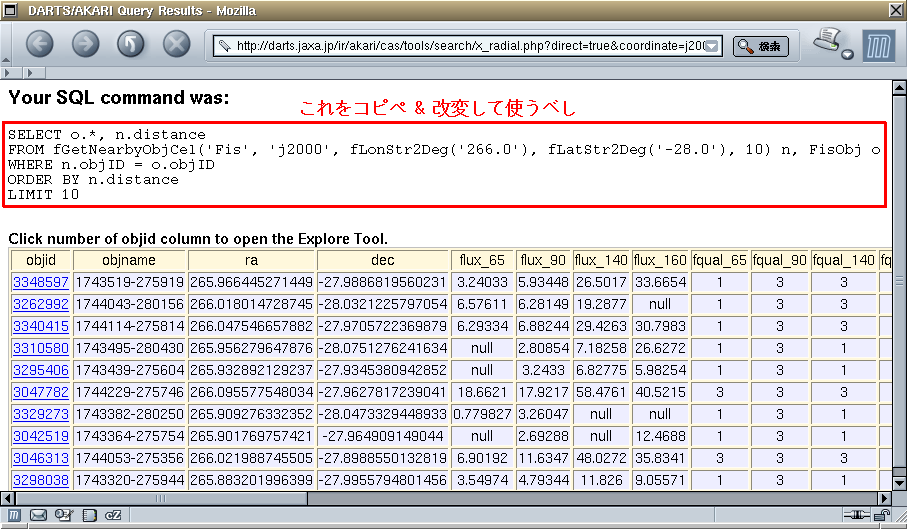The height and width of the screenshot is (529, 907).
Task: Click the flux_90 value 3.2433
Action: point(543,370)
